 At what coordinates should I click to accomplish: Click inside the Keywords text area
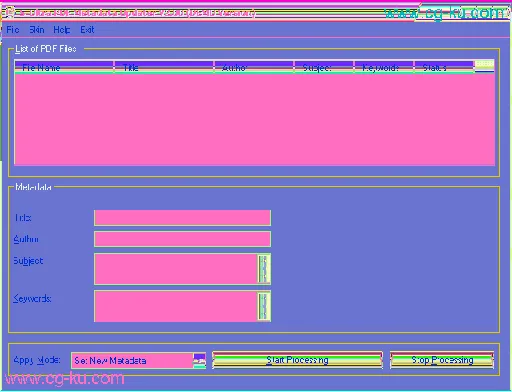pos(176,306)
